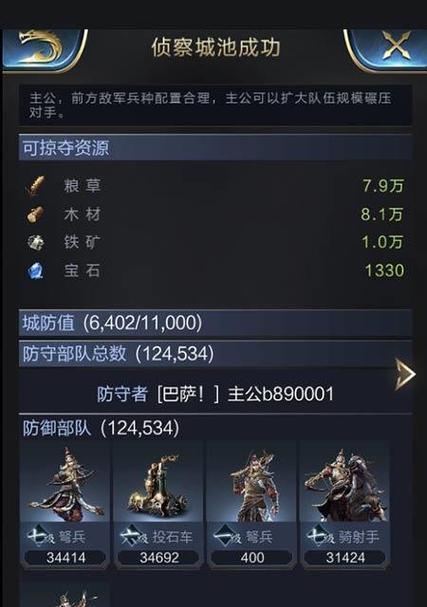Select the 六级 投石车 catapult card
The image size is (427, 607).
pos(159,505)
